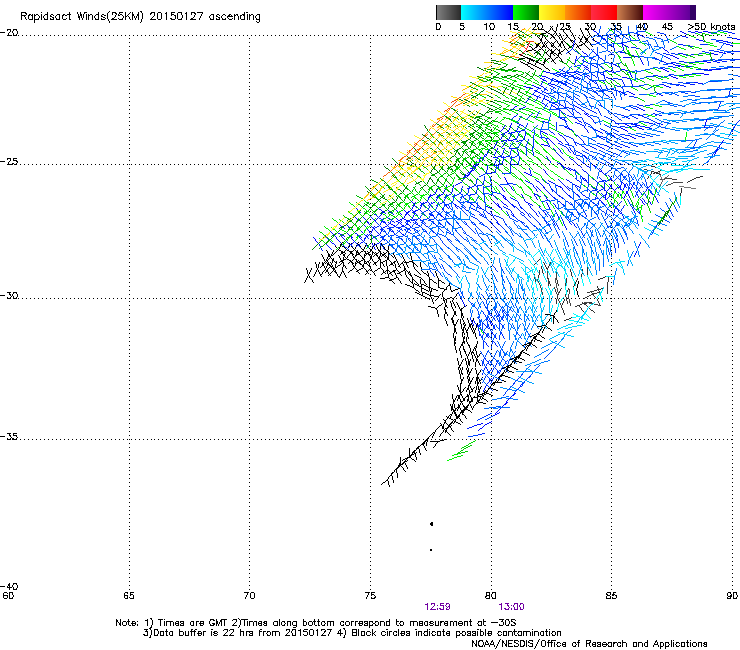
Task: Click the legend value '25'
Action: click(x=565, y=27)
